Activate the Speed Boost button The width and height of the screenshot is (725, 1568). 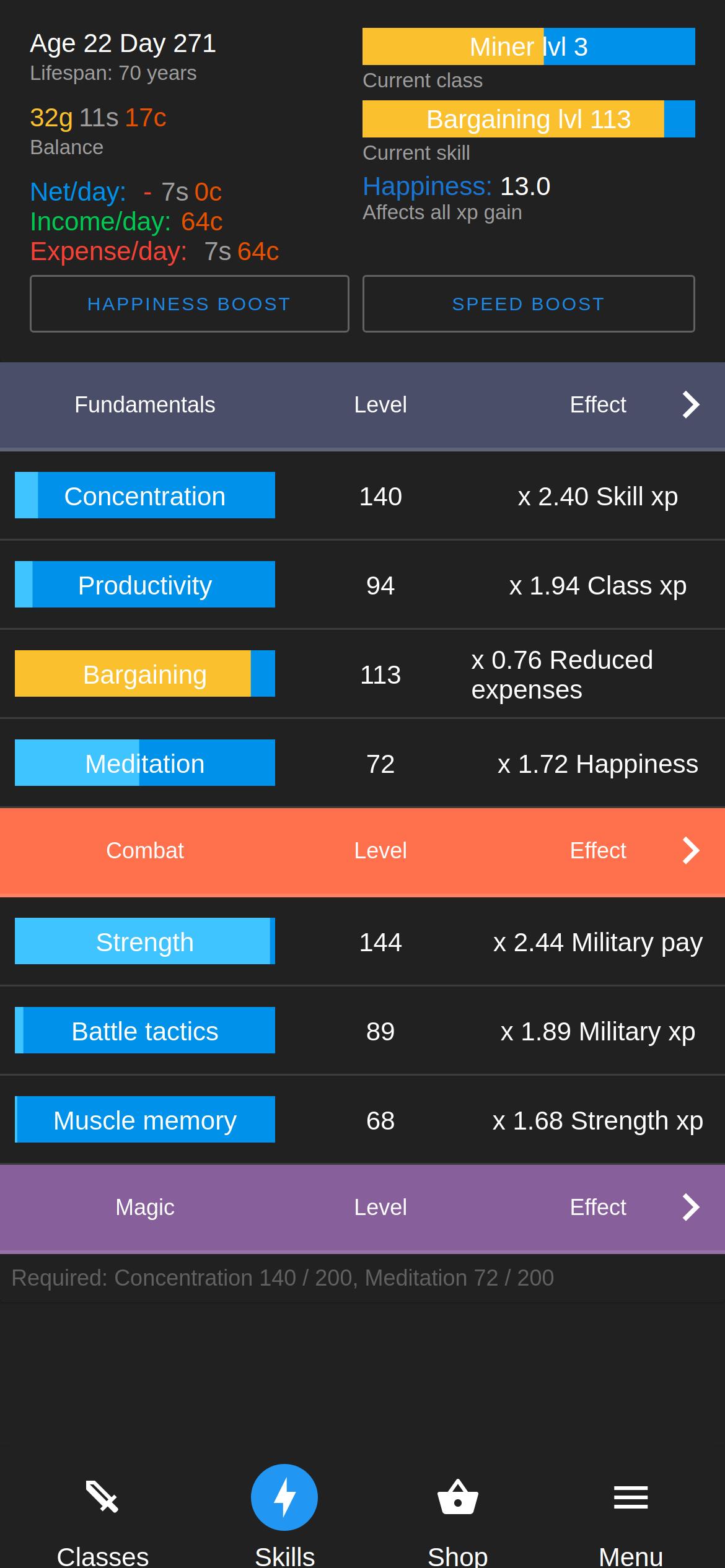(529, 303)
